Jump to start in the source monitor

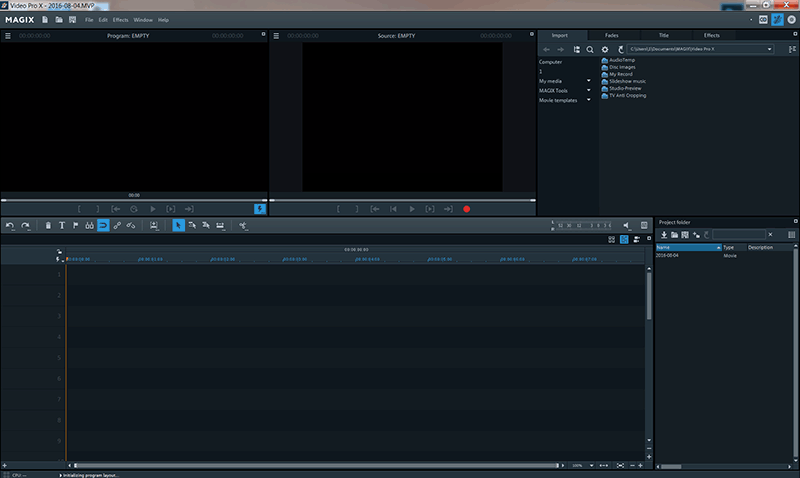(x=393, y=209)
